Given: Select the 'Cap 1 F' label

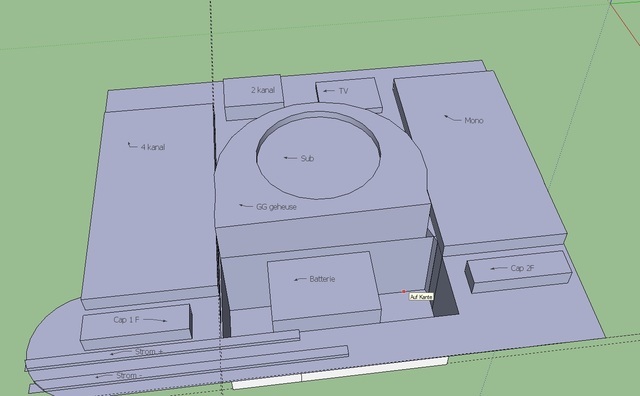Looking at the screenshot, I should pos(127,320).
